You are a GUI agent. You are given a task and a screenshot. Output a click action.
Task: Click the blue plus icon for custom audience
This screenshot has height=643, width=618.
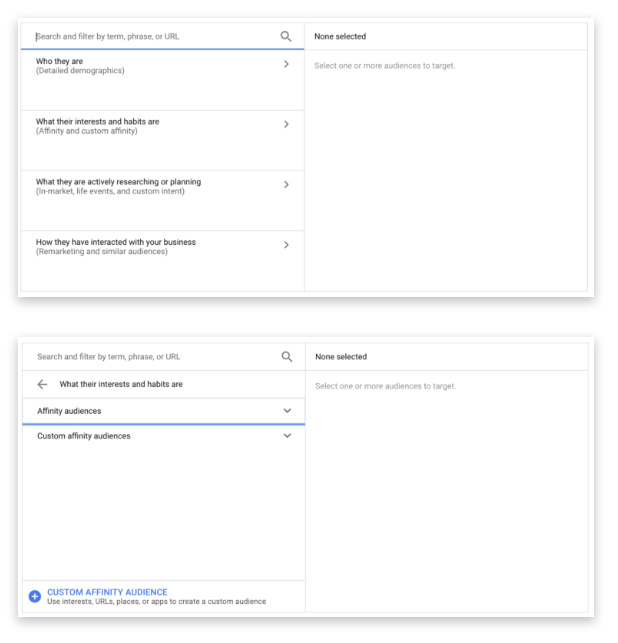[35, 596]
